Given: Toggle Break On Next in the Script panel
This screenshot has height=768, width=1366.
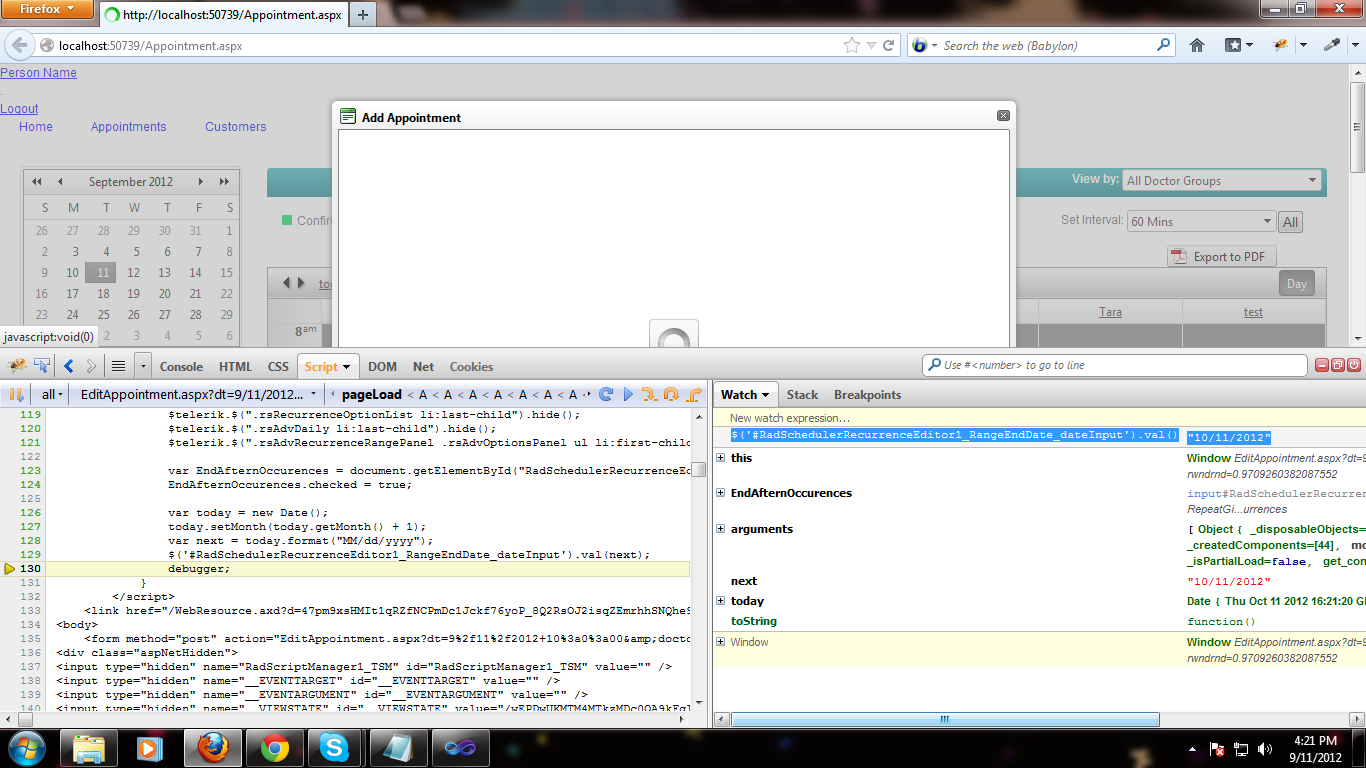Looking at the screenshot, I should click(17, 394).
